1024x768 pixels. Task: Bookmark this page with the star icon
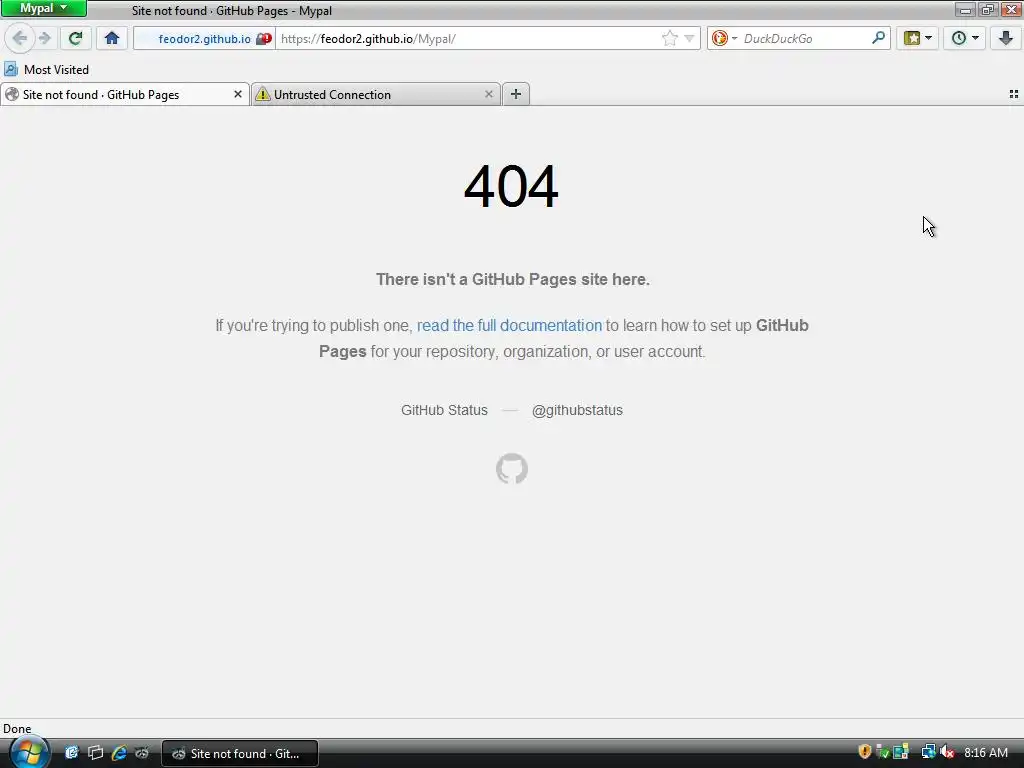[x=669, y=39]
